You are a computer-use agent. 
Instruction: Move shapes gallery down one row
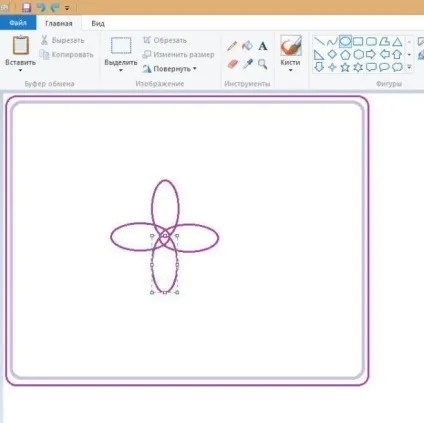409,55
